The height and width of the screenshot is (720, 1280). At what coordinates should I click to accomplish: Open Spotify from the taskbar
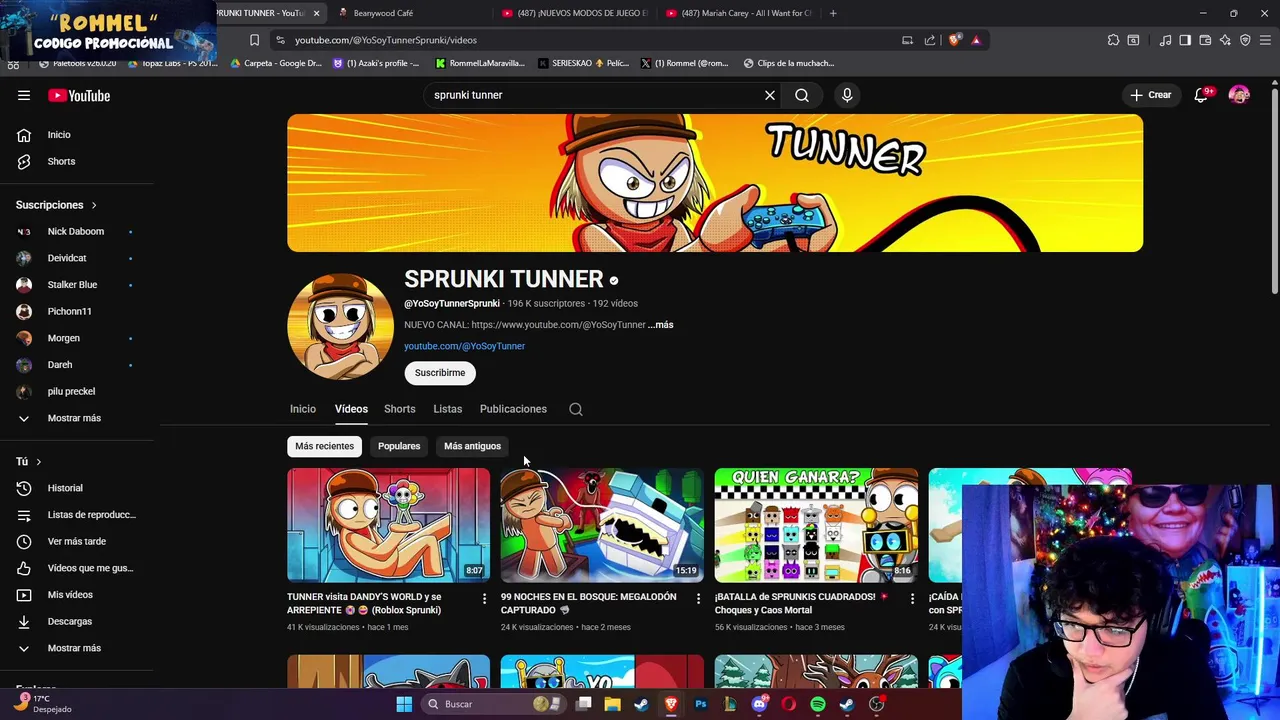point(818,704)
